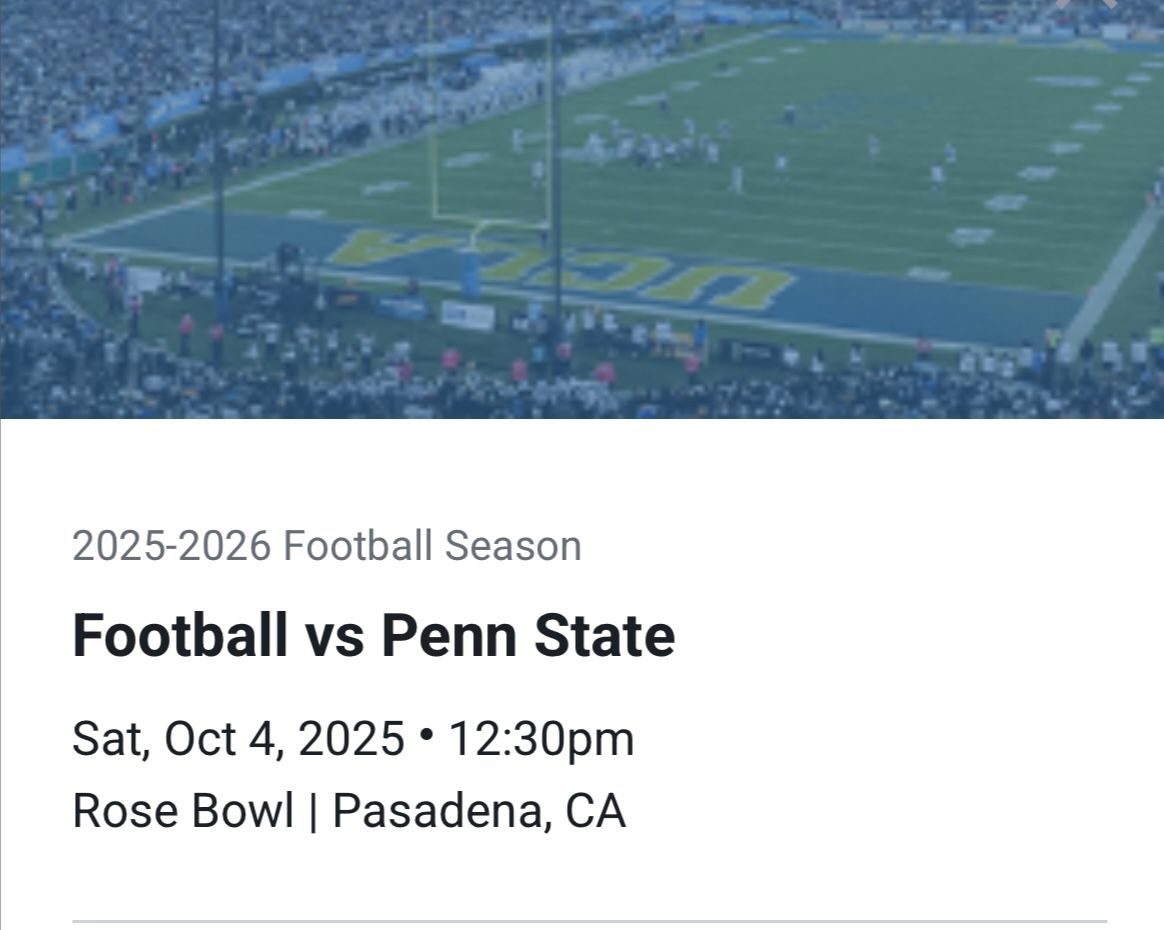
Task: Select the "2025-2026 Football Season" label
Action: coord(326,546)
